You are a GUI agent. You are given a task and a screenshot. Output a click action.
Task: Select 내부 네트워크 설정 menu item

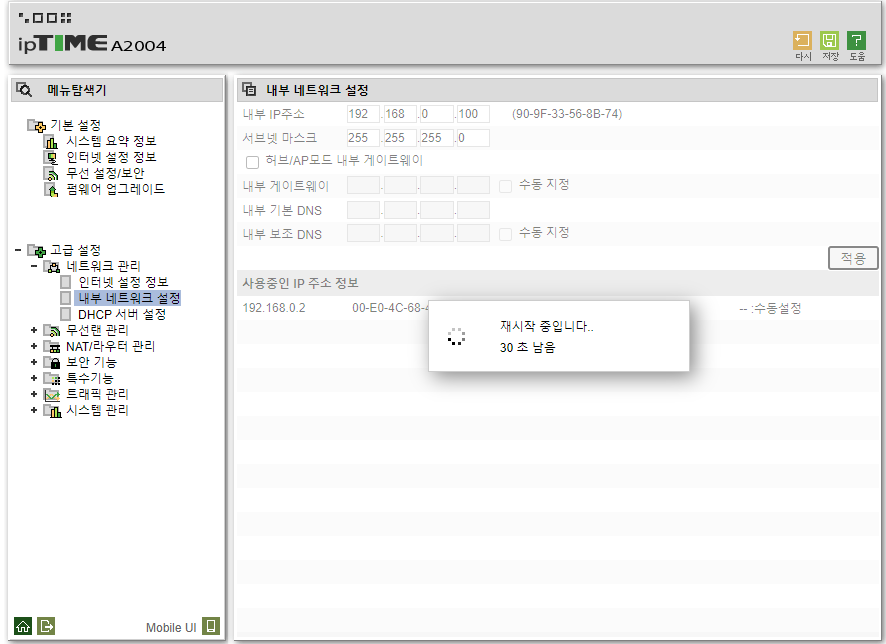tap(129, 298)
